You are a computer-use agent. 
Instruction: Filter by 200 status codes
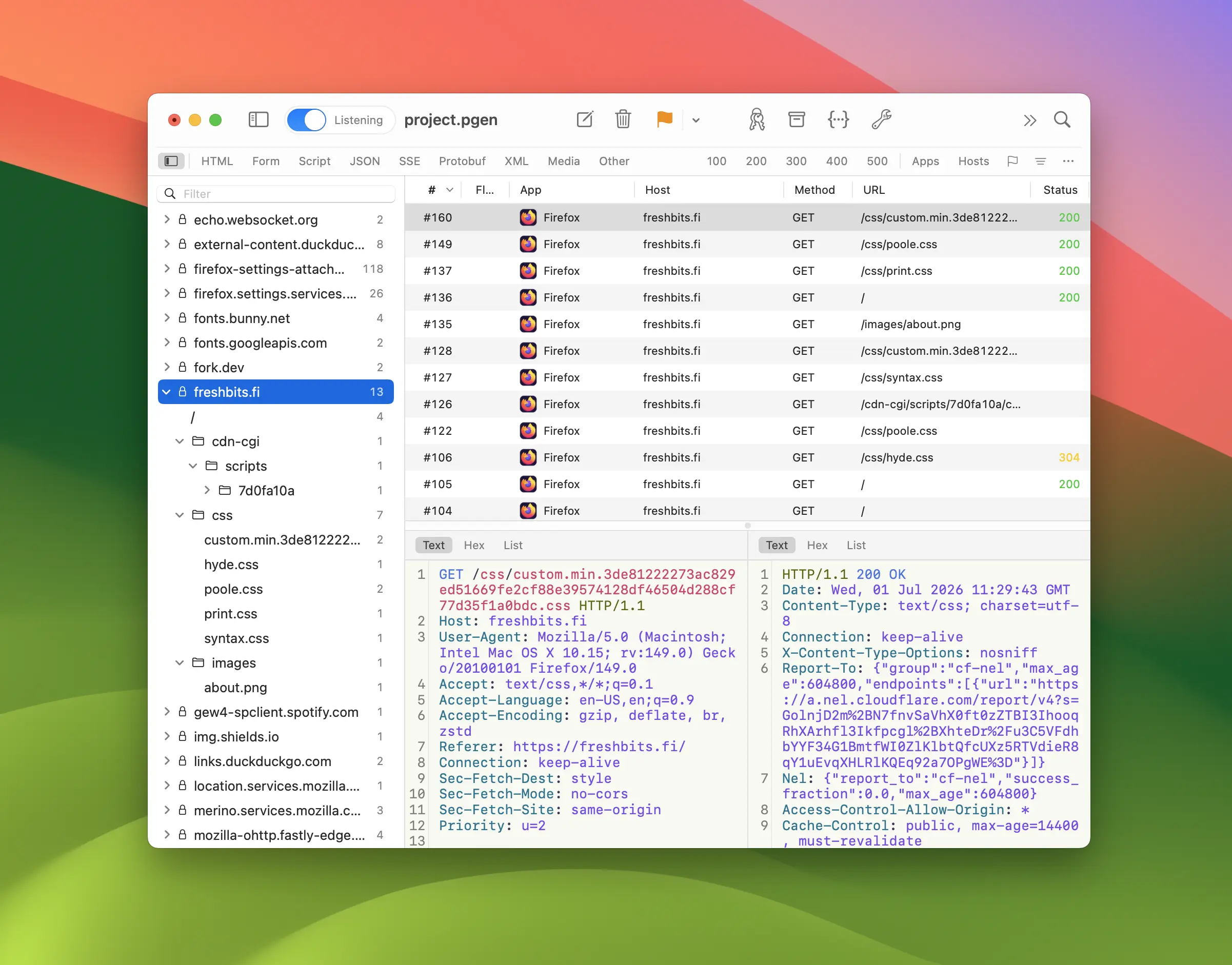coord(756,161)
